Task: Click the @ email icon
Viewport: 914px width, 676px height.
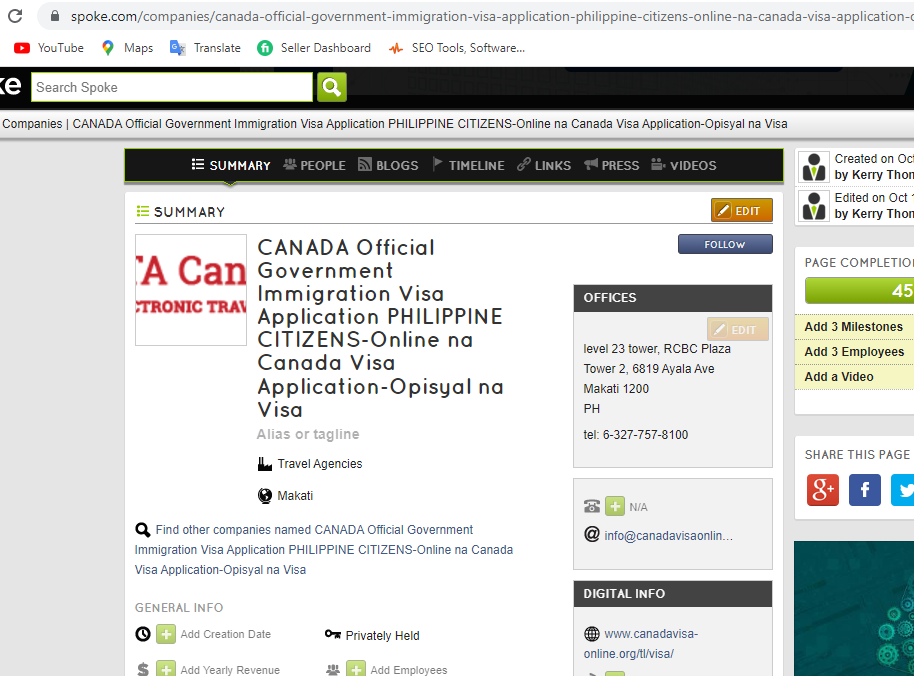Action: 592,534
